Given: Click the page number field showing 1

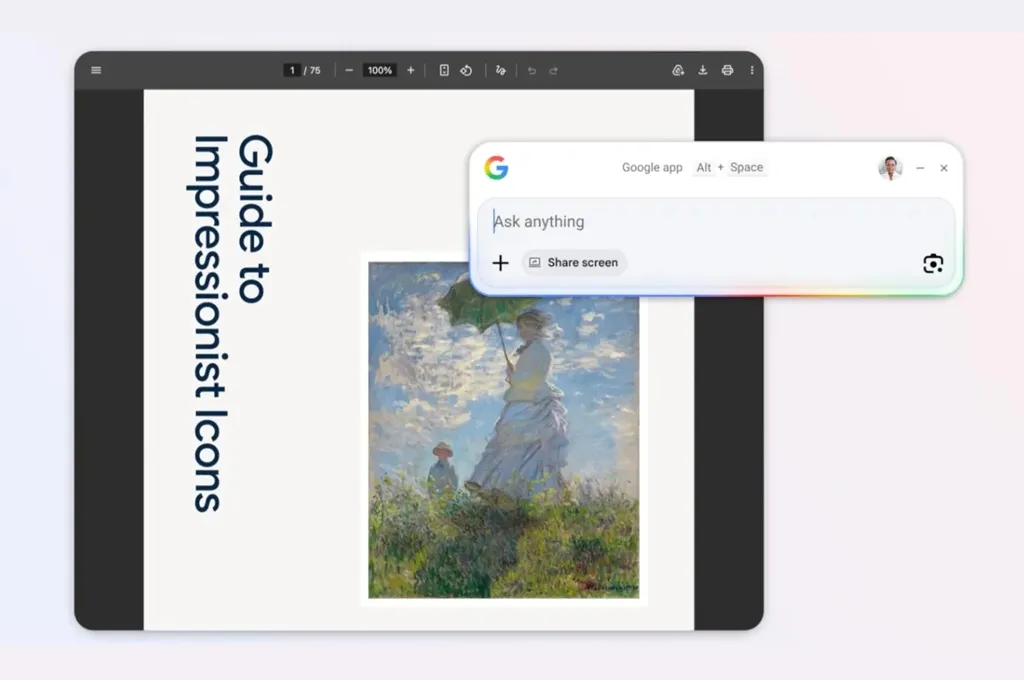Looking at the screenshot, I should click(292, 70).
